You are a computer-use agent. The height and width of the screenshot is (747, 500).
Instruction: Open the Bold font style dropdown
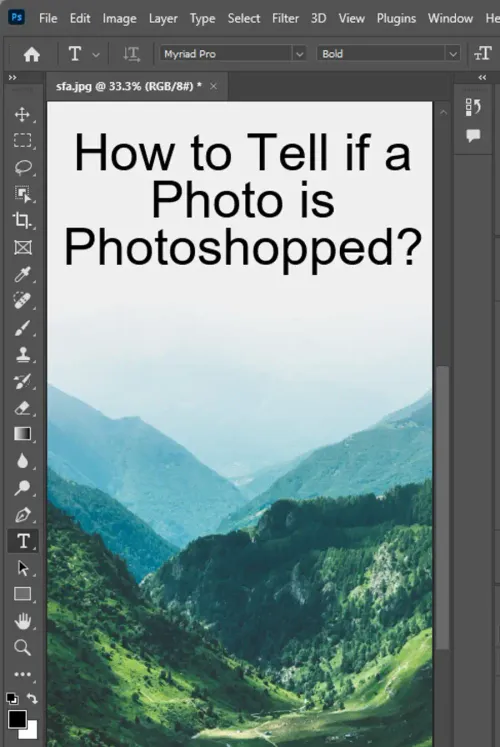coord(453,54)
